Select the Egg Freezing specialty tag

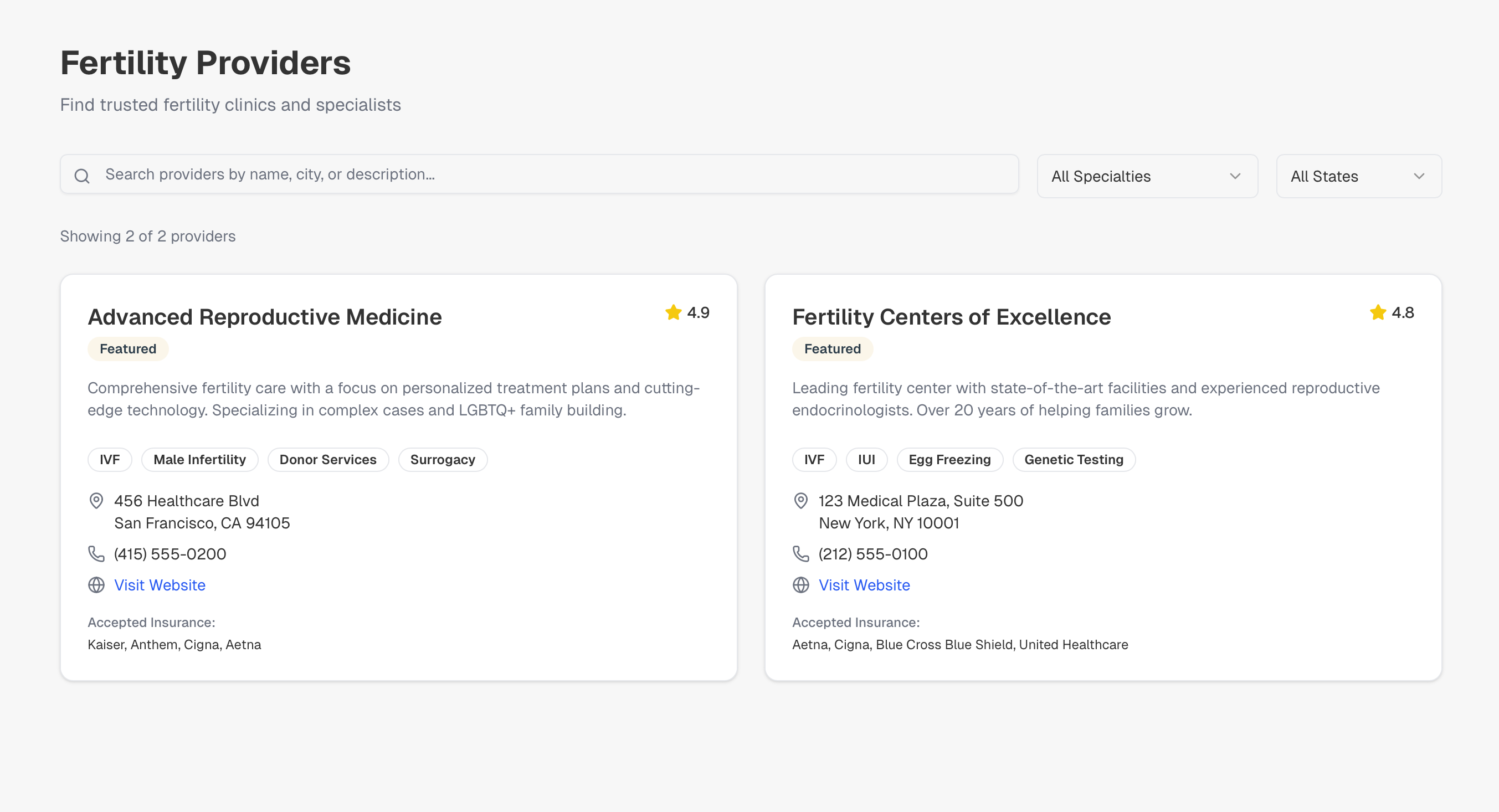(x=949, y=460)
